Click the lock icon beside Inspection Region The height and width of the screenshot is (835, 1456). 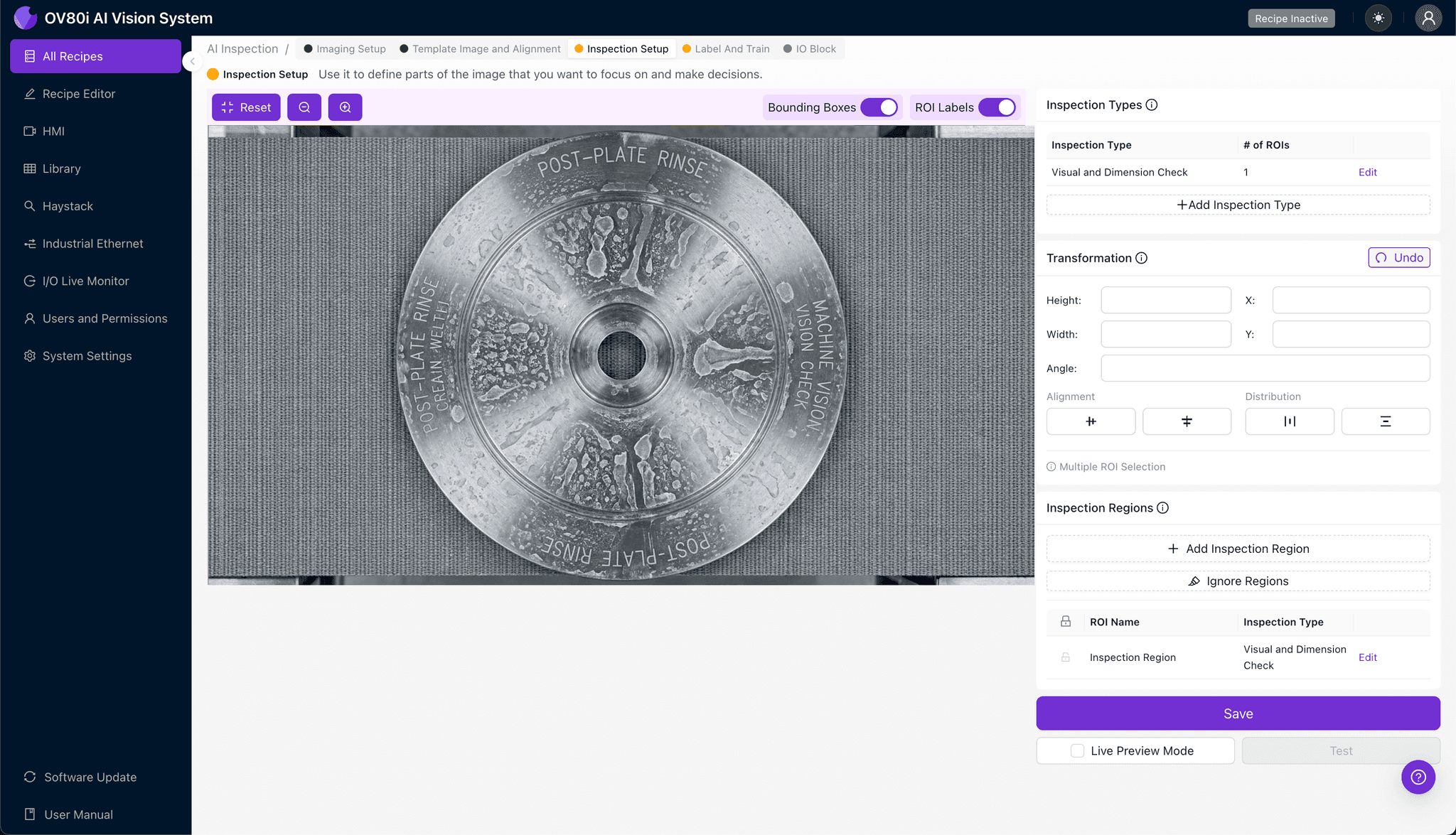point(1066,657)
